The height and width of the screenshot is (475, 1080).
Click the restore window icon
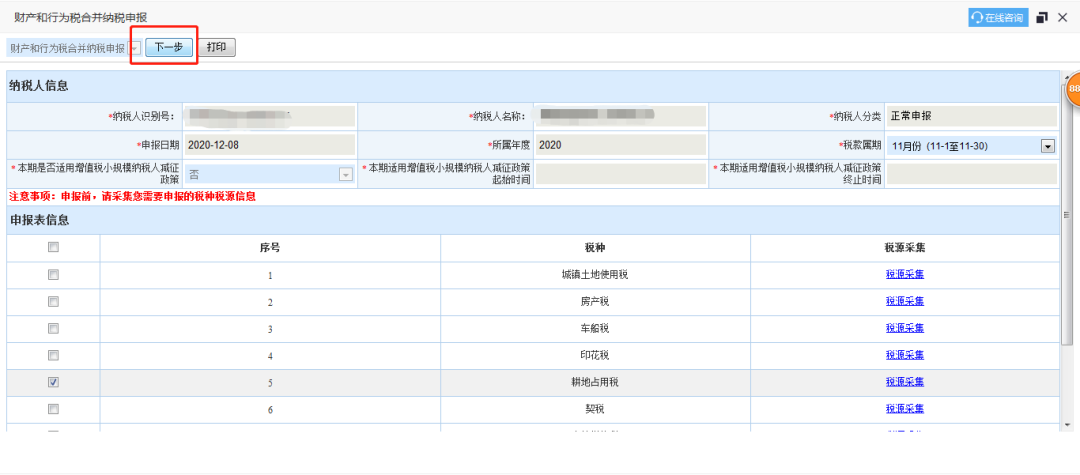click(1042, 17)
